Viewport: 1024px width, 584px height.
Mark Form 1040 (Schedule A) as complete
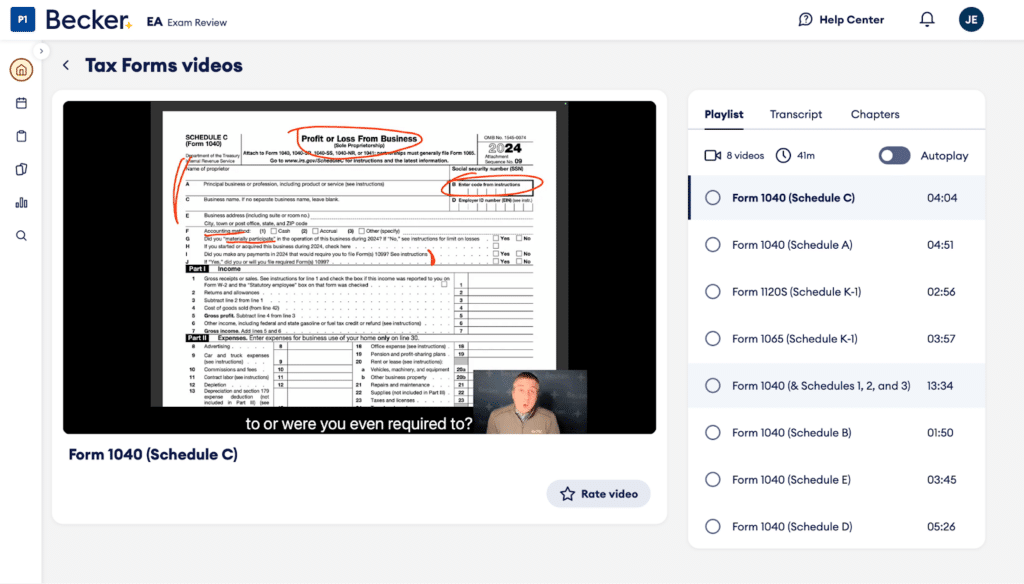coord(712,245)
